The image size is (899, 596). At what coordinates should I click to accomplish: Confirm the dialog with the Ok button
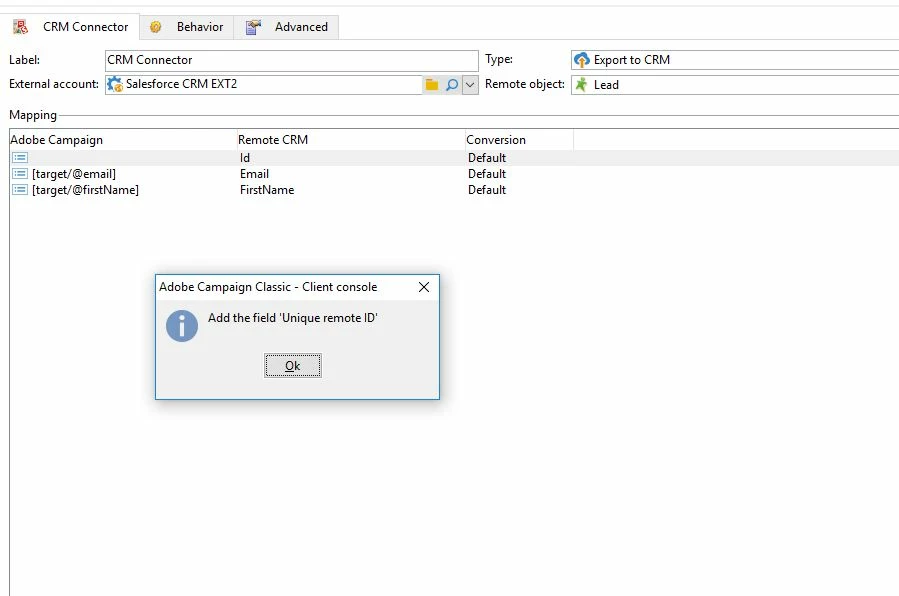click(293, 366)
